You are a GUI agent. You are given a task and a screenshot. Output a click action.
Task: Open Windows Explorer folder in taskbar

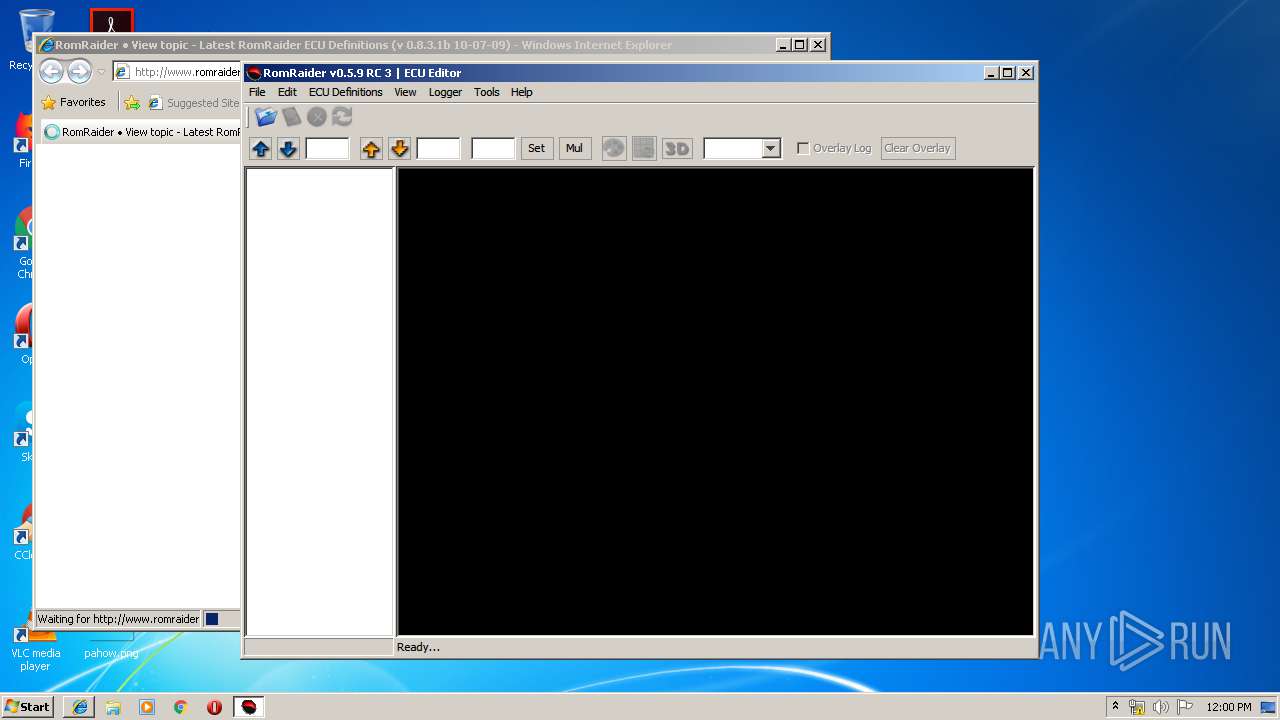click(x=113, y=707)
